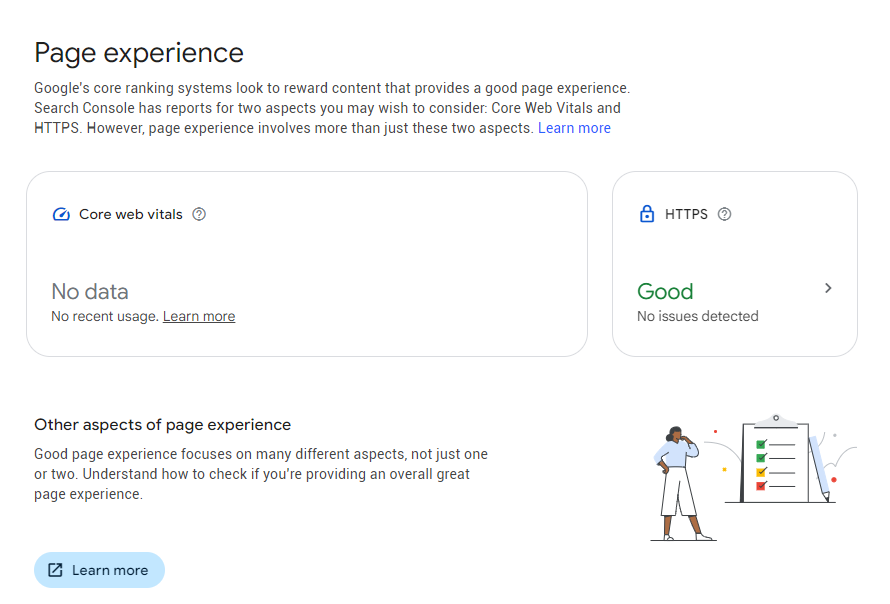Open help tooltip beside Core web vitals

pos(199,214)
